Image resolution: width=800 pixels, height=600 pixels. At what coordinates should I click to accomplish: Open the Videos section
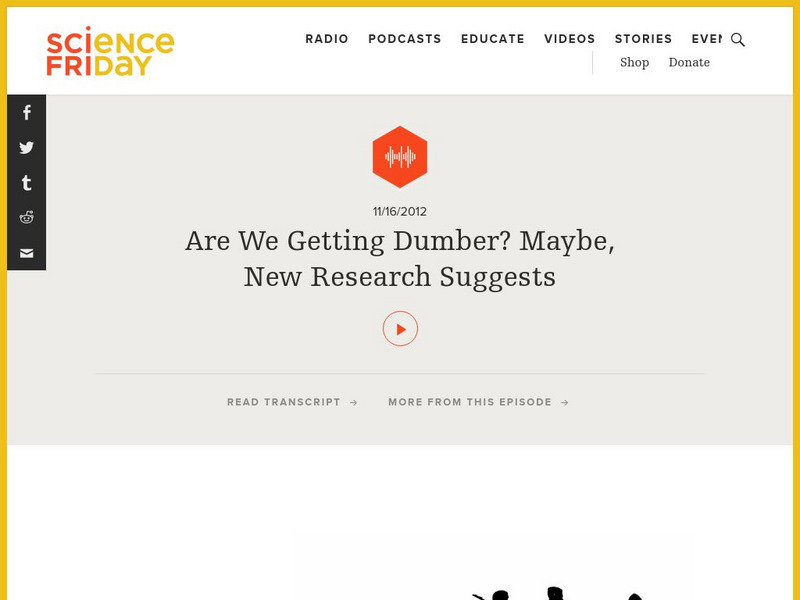(x=570, y=39)
